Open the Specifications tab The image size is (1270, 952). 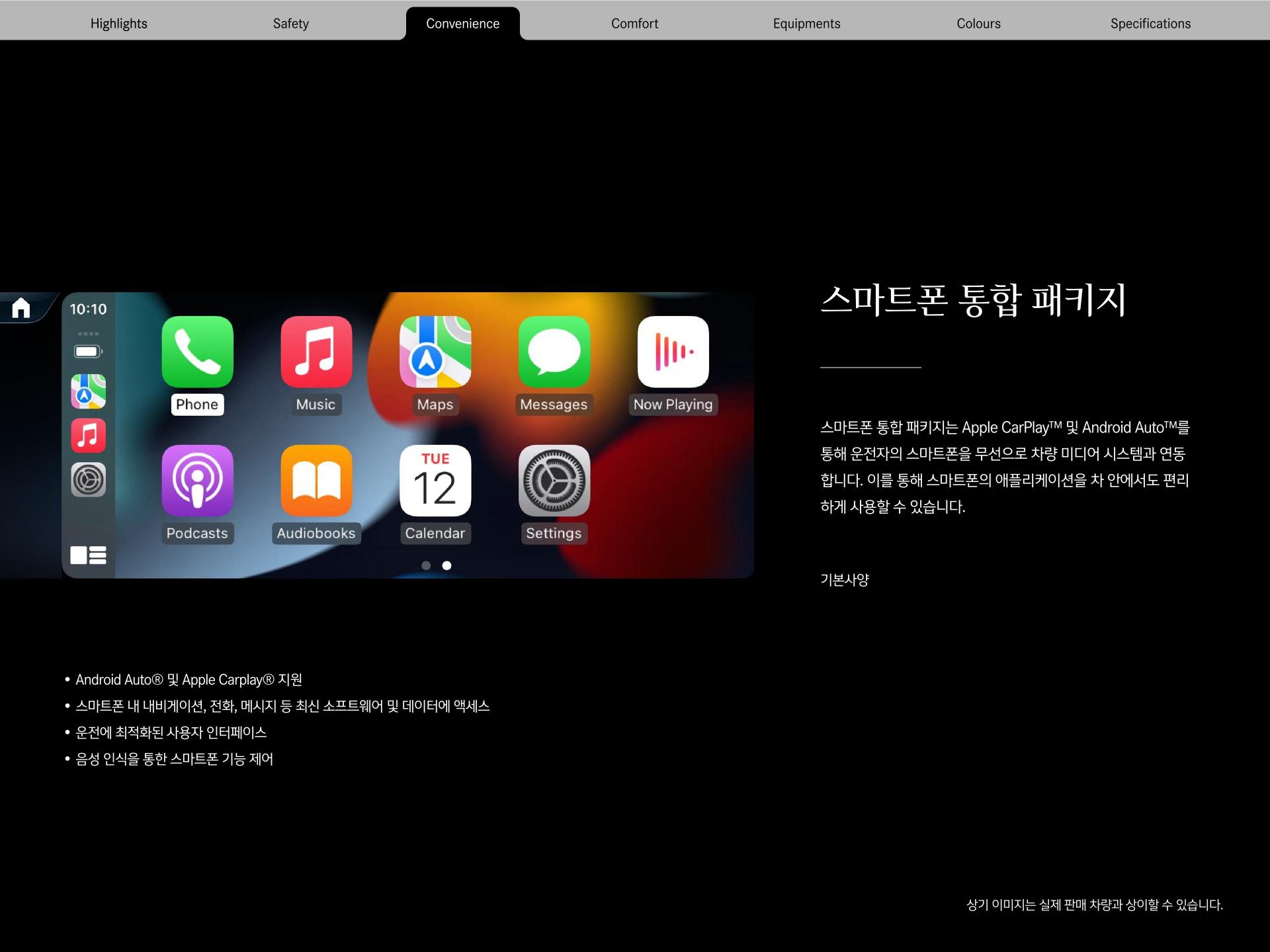coord(1151,24)
